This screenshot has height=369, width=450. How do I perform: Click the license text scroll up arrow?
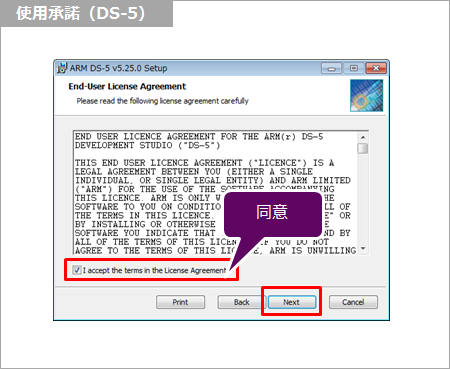363,137
